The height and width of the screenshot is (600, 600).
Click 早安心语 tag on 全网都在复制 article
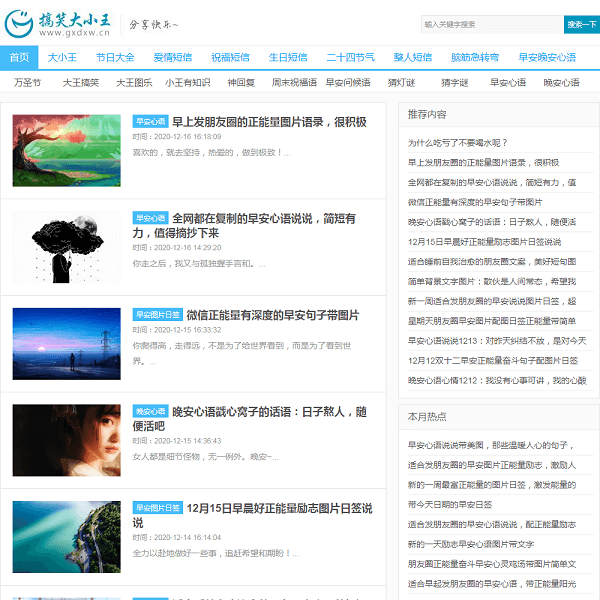click(150, 218)
